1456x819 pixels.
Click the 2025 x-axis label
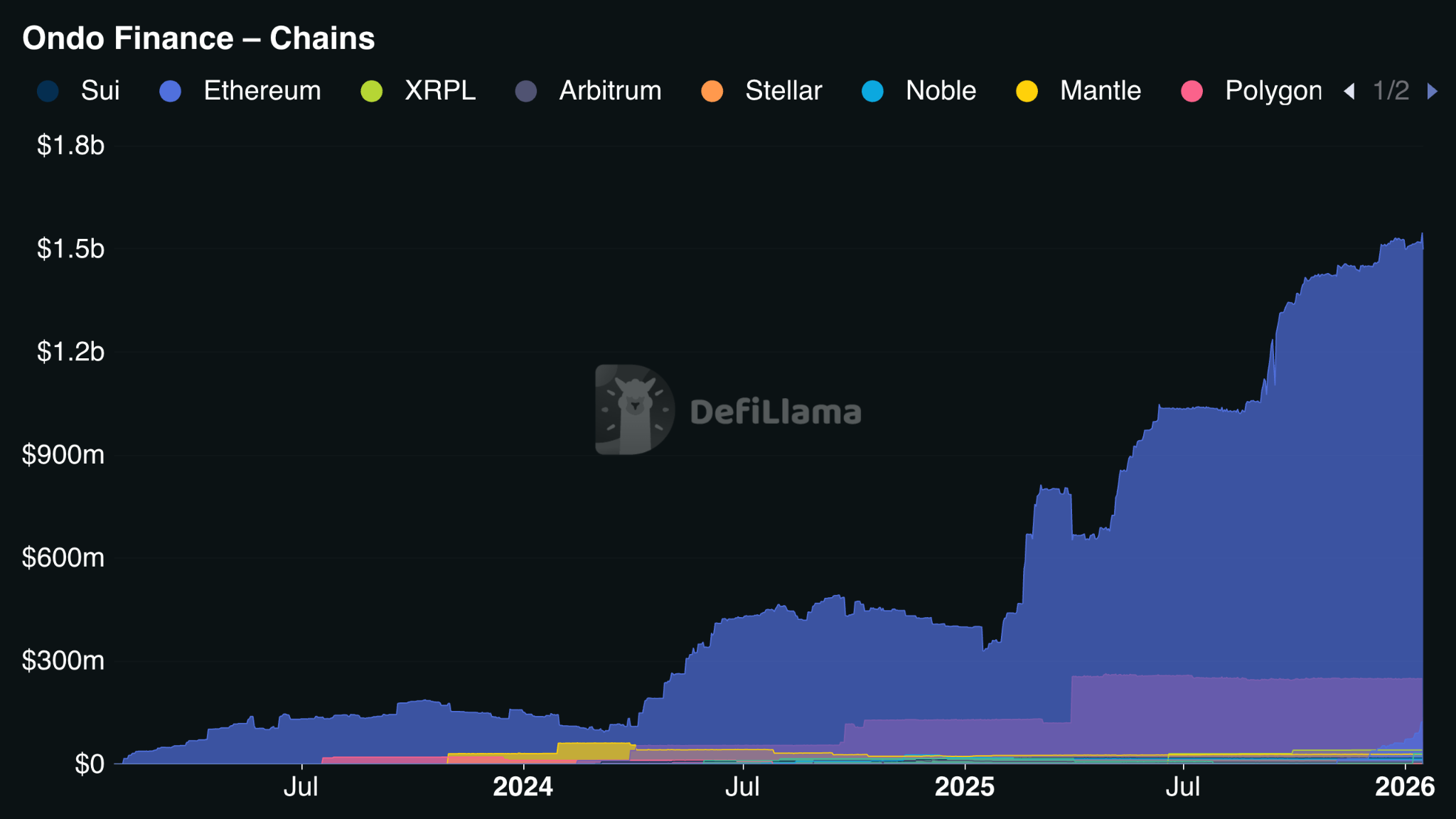click(x=964, y=787)
